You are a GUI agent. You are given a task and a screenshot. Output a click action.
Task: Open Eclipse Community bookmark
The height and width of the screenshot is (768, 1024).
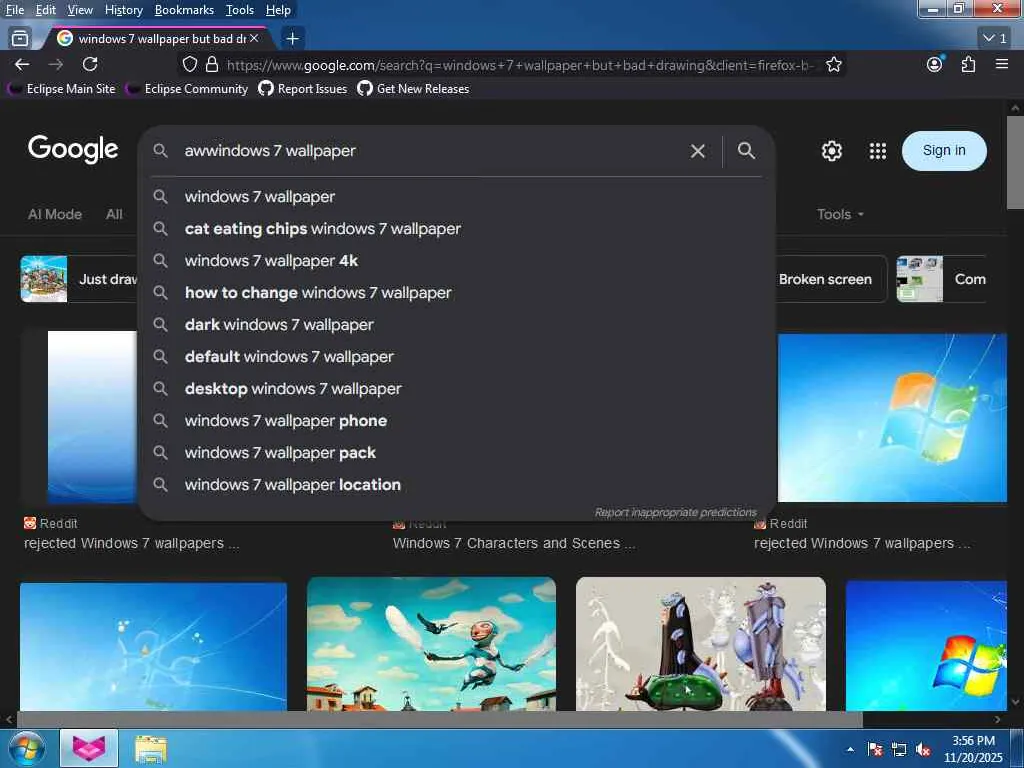(x=187, y=88)
